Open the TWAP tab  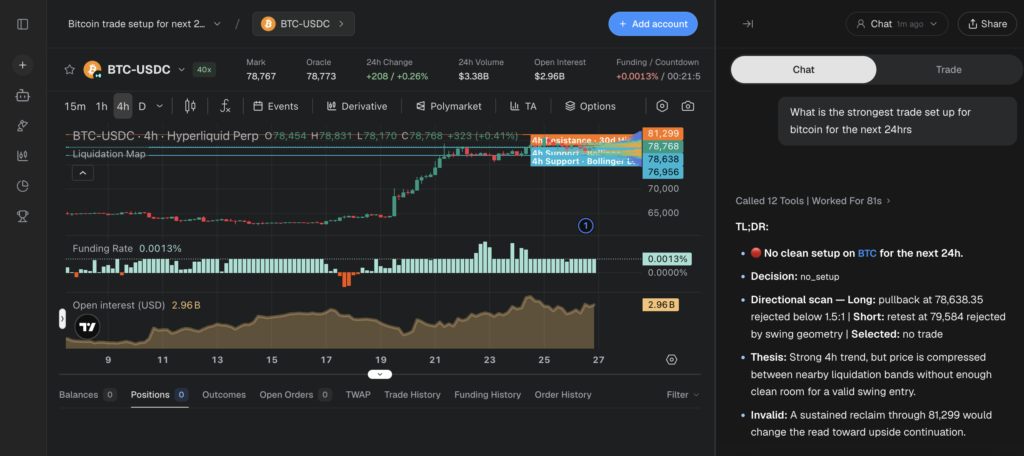[x=358, y=395]
